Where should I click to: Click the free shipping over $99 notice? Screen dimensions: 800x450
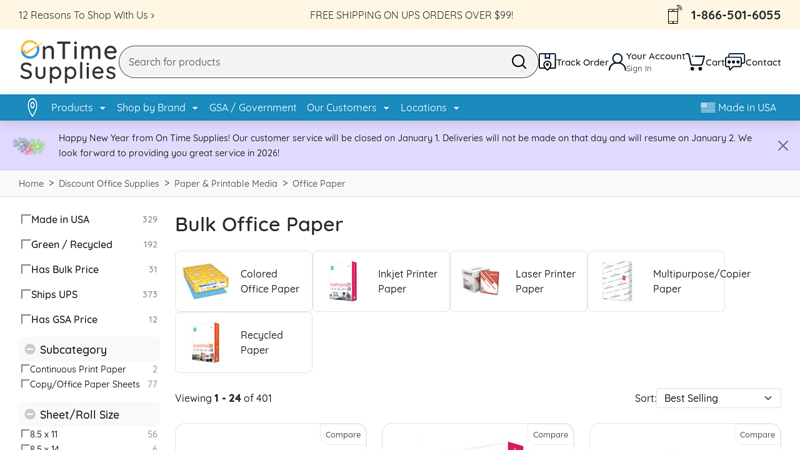coord(411,15)
